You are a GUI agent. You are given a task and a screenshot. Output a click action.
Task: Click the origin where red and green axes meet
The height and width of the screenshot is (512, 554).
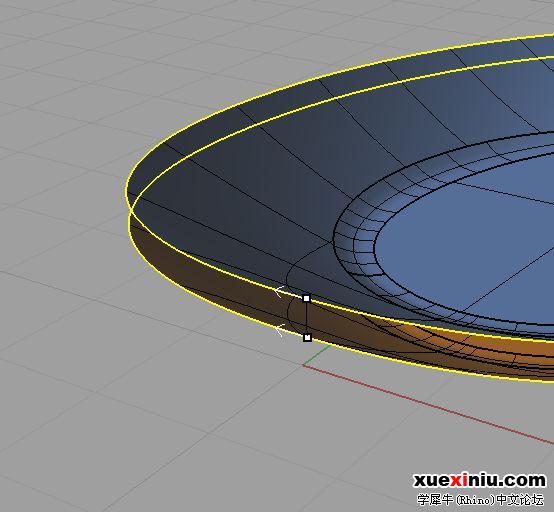tap(303, 365)
